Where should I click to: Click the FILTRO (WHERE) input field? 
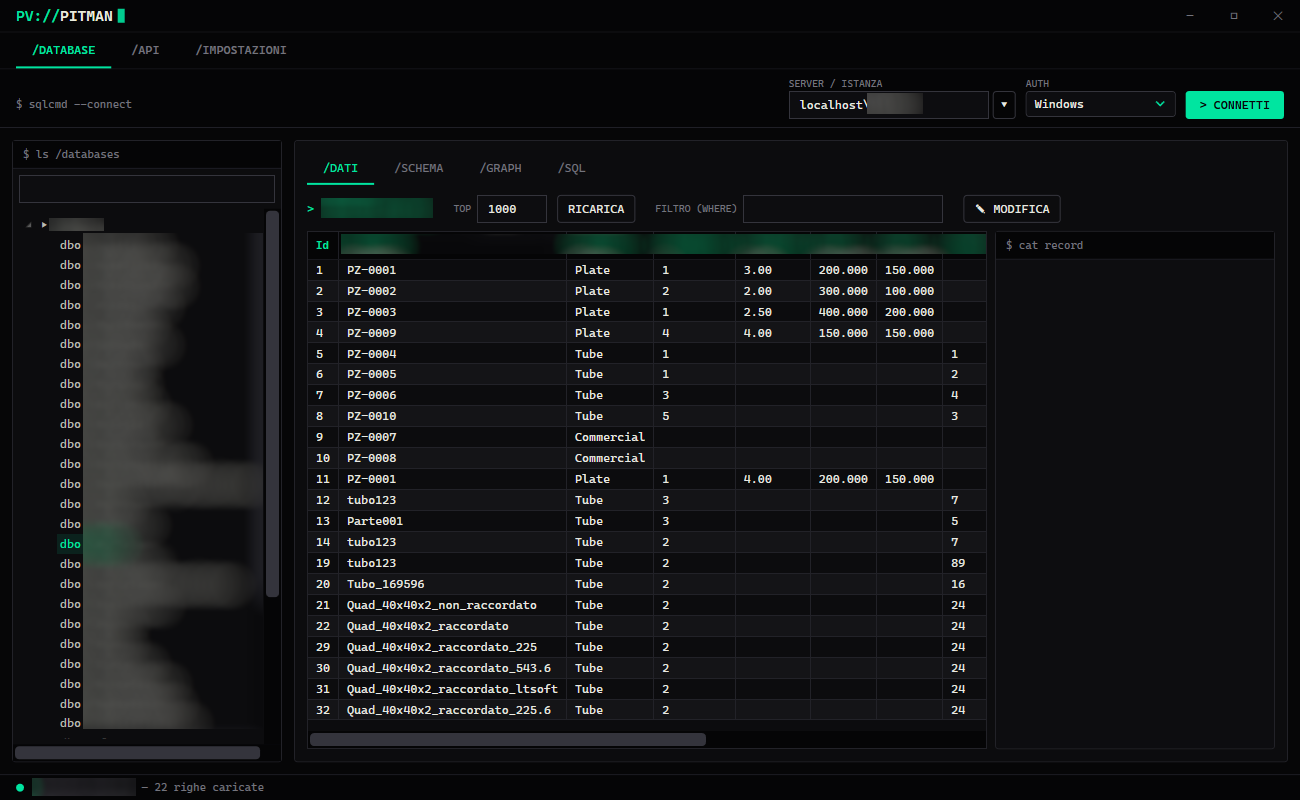tap(843, 209)
